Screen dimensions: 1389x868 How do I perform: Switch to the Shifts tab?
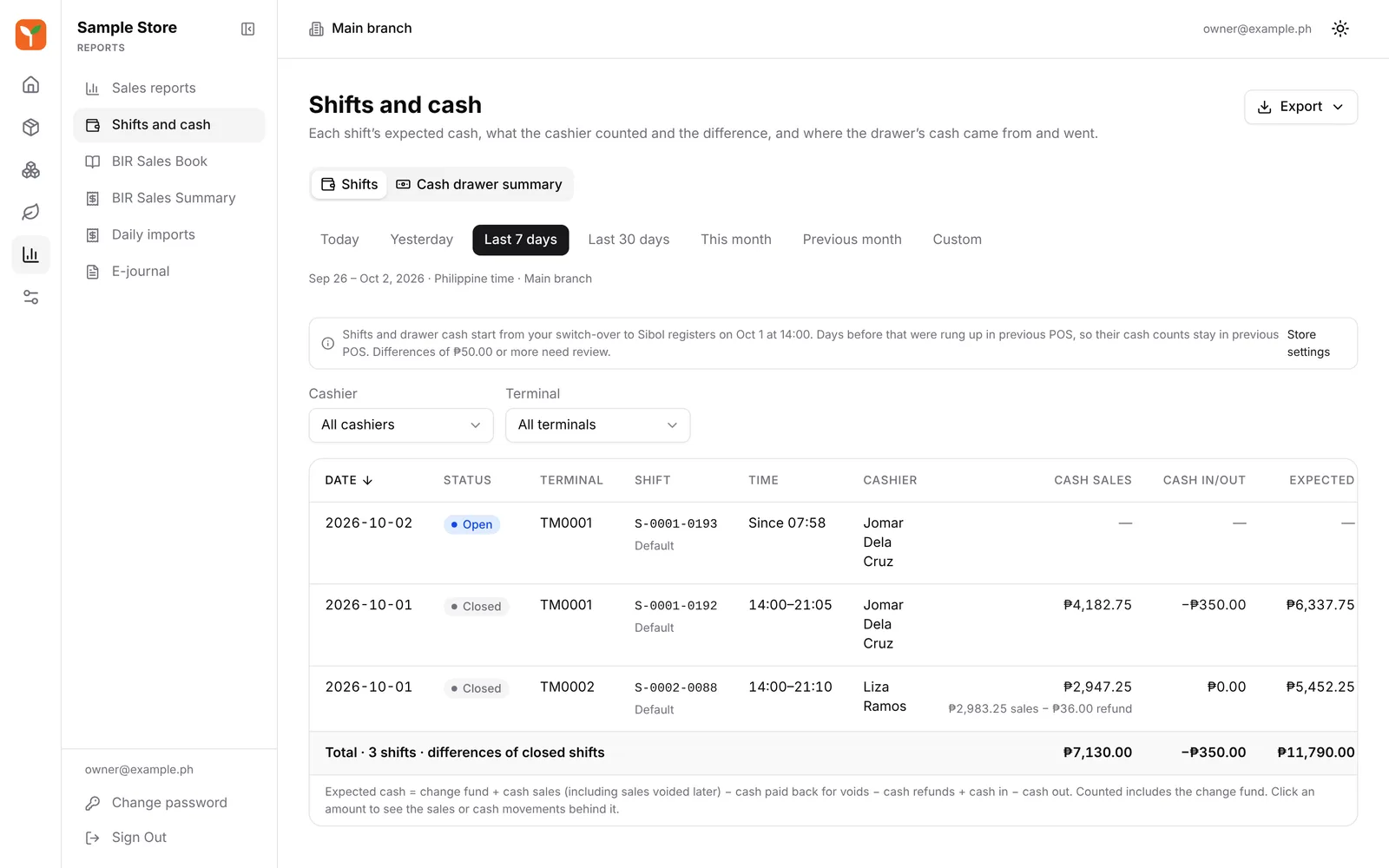(x=349, y=184)
